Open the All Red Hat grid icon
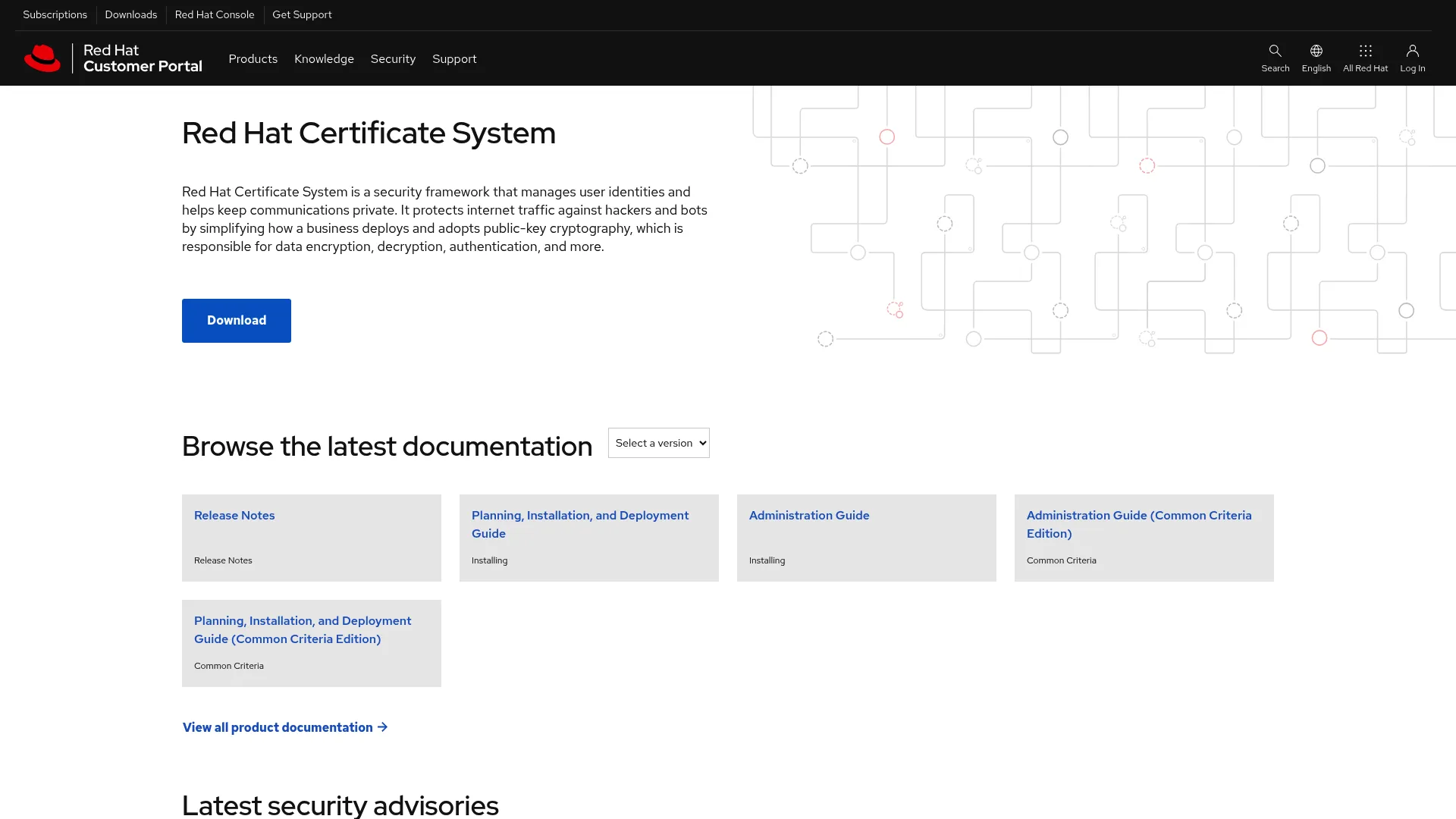 [1365, 51]
